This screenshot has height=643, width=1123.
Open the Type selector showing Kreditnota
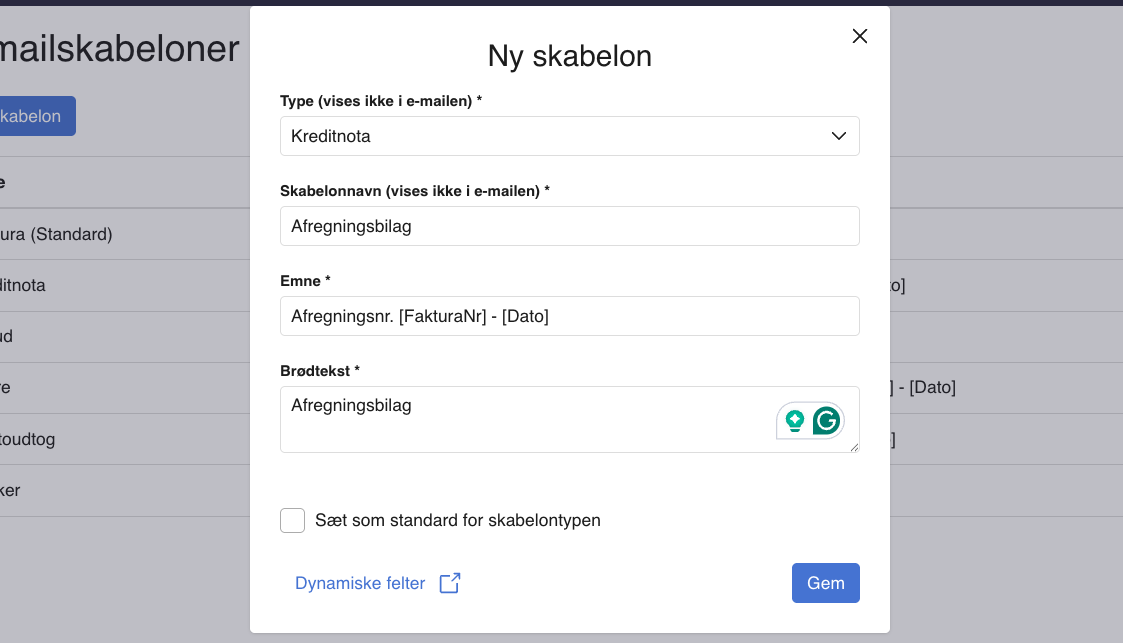pos(569,136)
